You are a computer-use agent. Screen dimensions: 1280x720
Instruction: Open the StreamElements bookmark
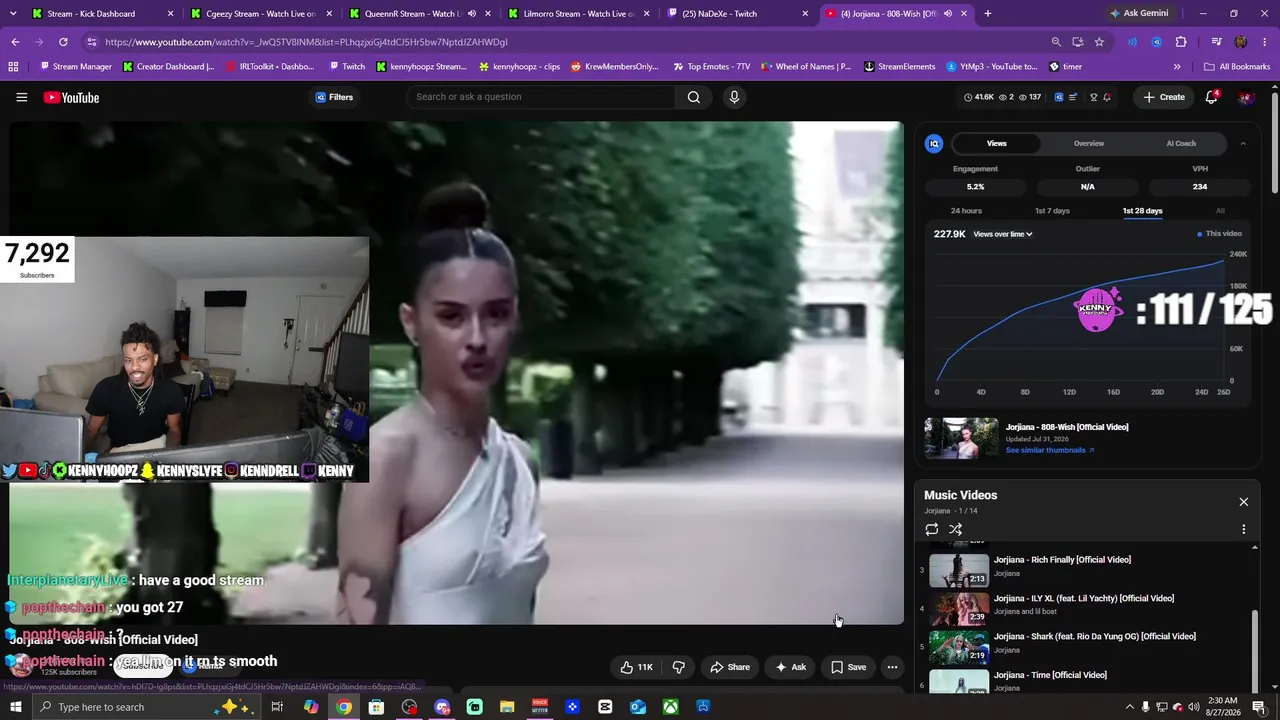pyautogui.click(x=900, y=67)
